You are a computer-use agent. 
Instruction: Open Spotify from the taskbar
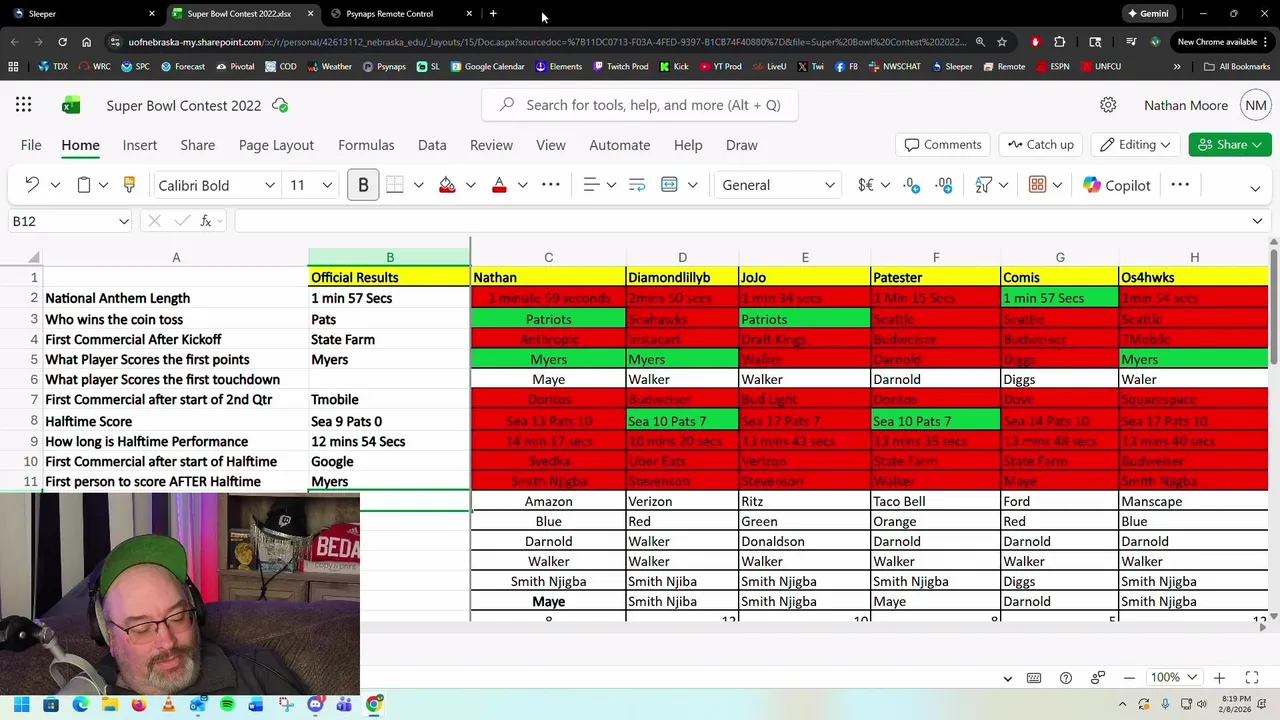click(x=227, y=704)
